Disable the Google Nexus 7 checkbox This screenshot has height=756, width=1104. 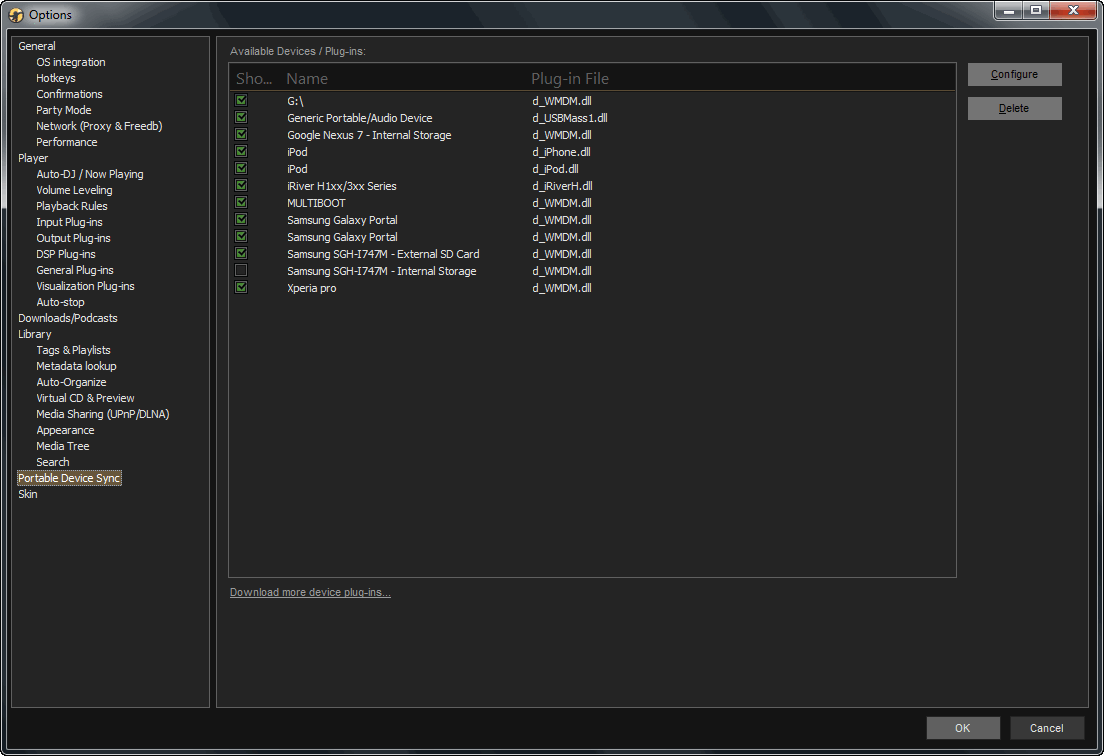tap(241, 135)
